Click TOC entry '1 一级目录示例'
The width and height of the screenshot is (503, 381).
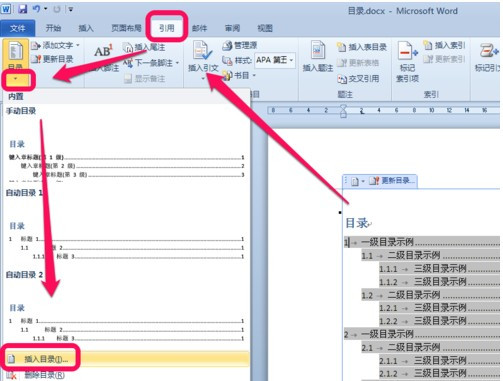click(x=422, y=242)
